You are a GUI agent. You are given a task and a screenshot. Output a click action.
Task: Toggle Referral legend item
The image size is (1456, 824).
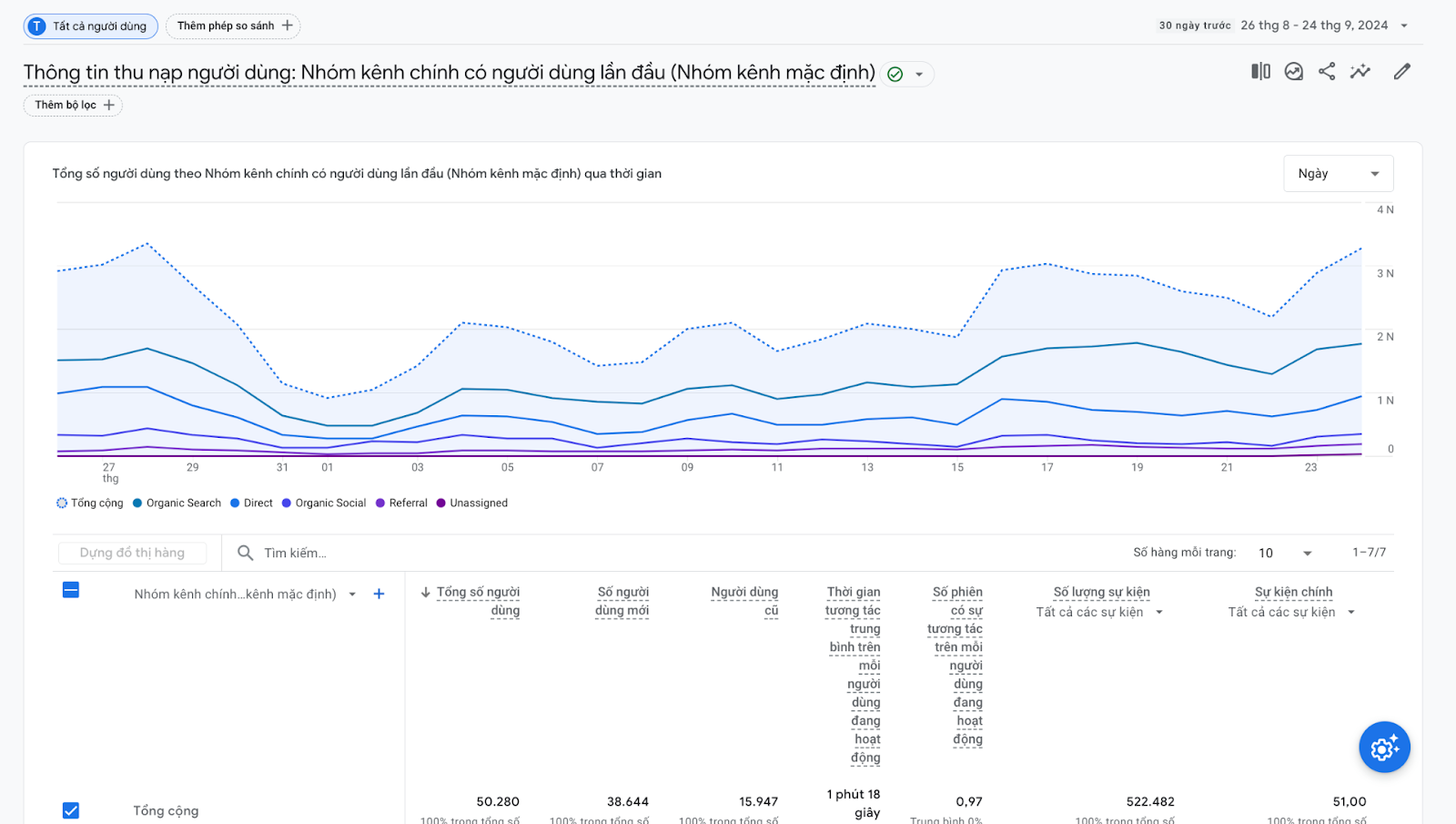coord(401,503)
